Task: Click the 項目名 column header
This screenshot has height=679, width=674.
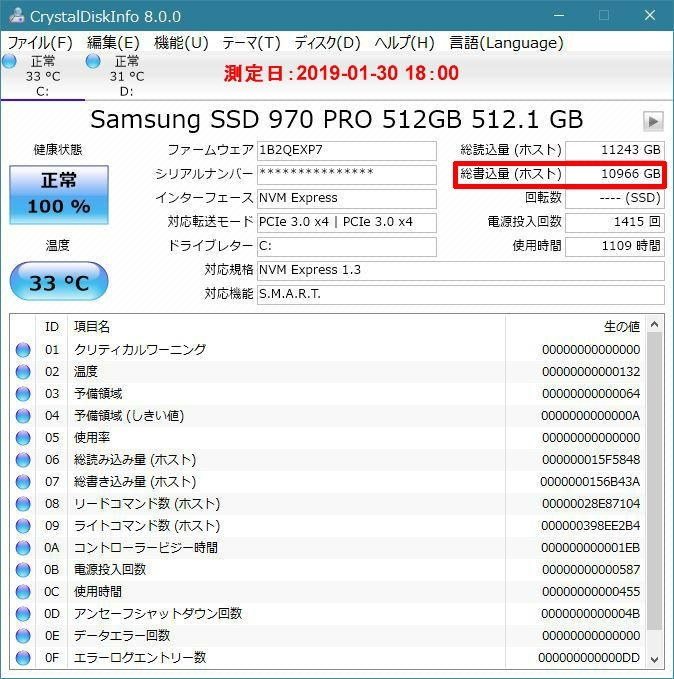Action: (286, 327)
